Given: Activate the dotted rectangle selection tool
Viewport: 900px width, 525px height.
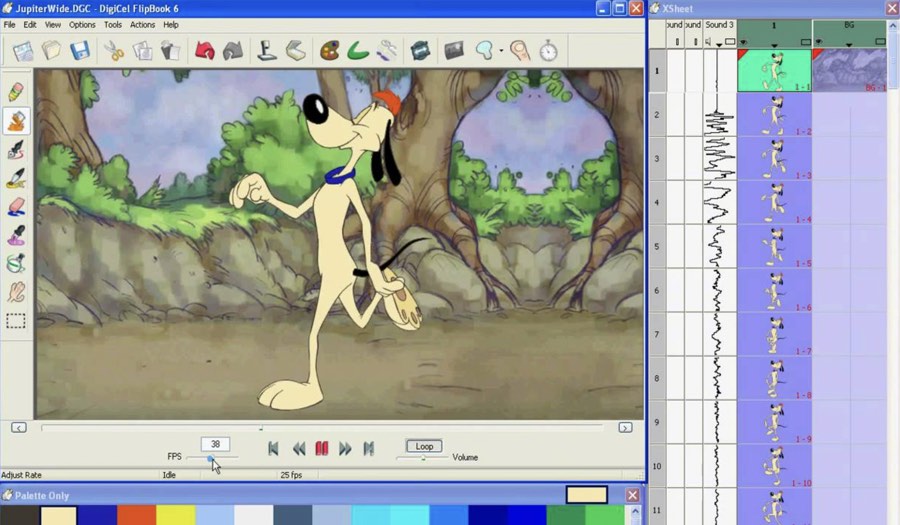Looking at the screenshot, I should tap(16, 321).
